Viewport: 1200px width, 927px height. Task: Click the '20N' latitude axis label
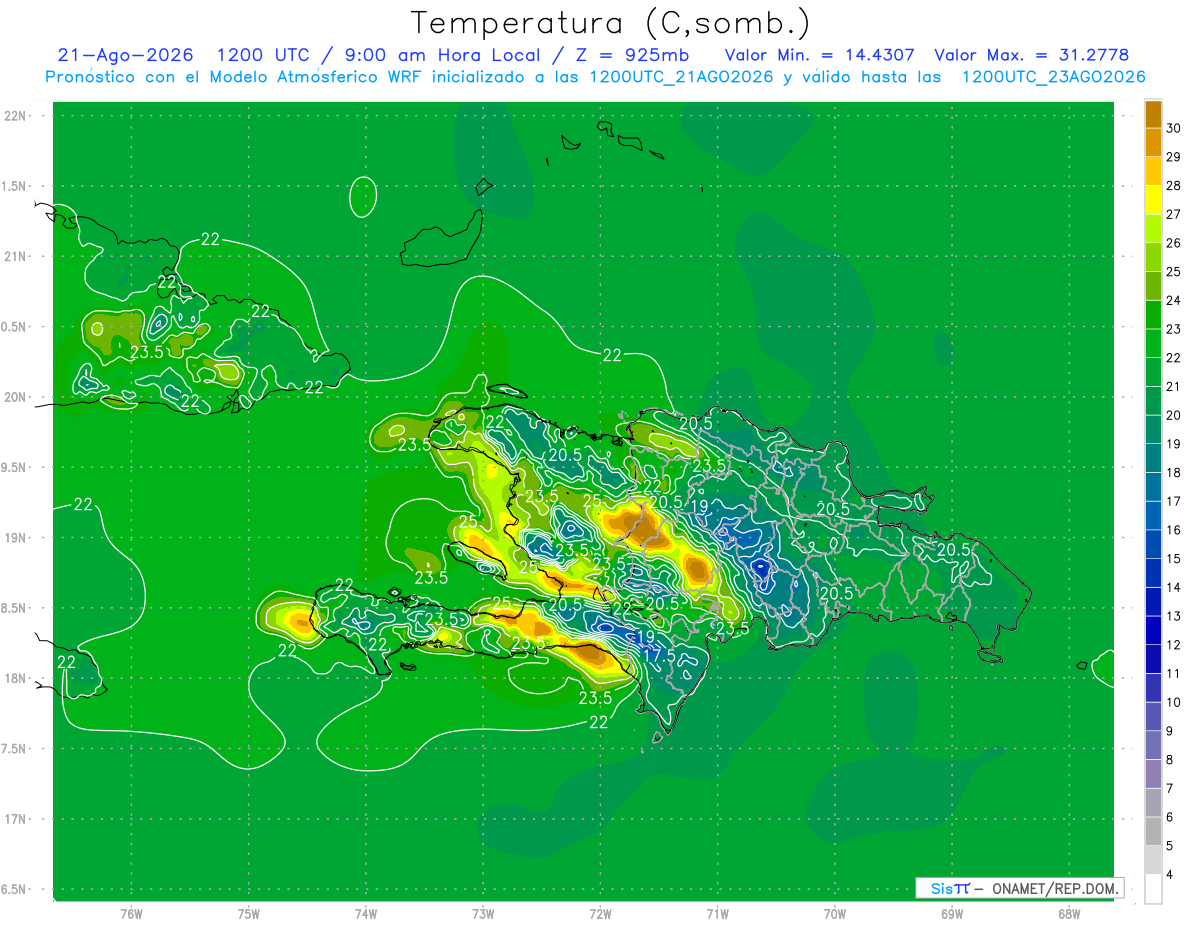click(x=16, y=397)
